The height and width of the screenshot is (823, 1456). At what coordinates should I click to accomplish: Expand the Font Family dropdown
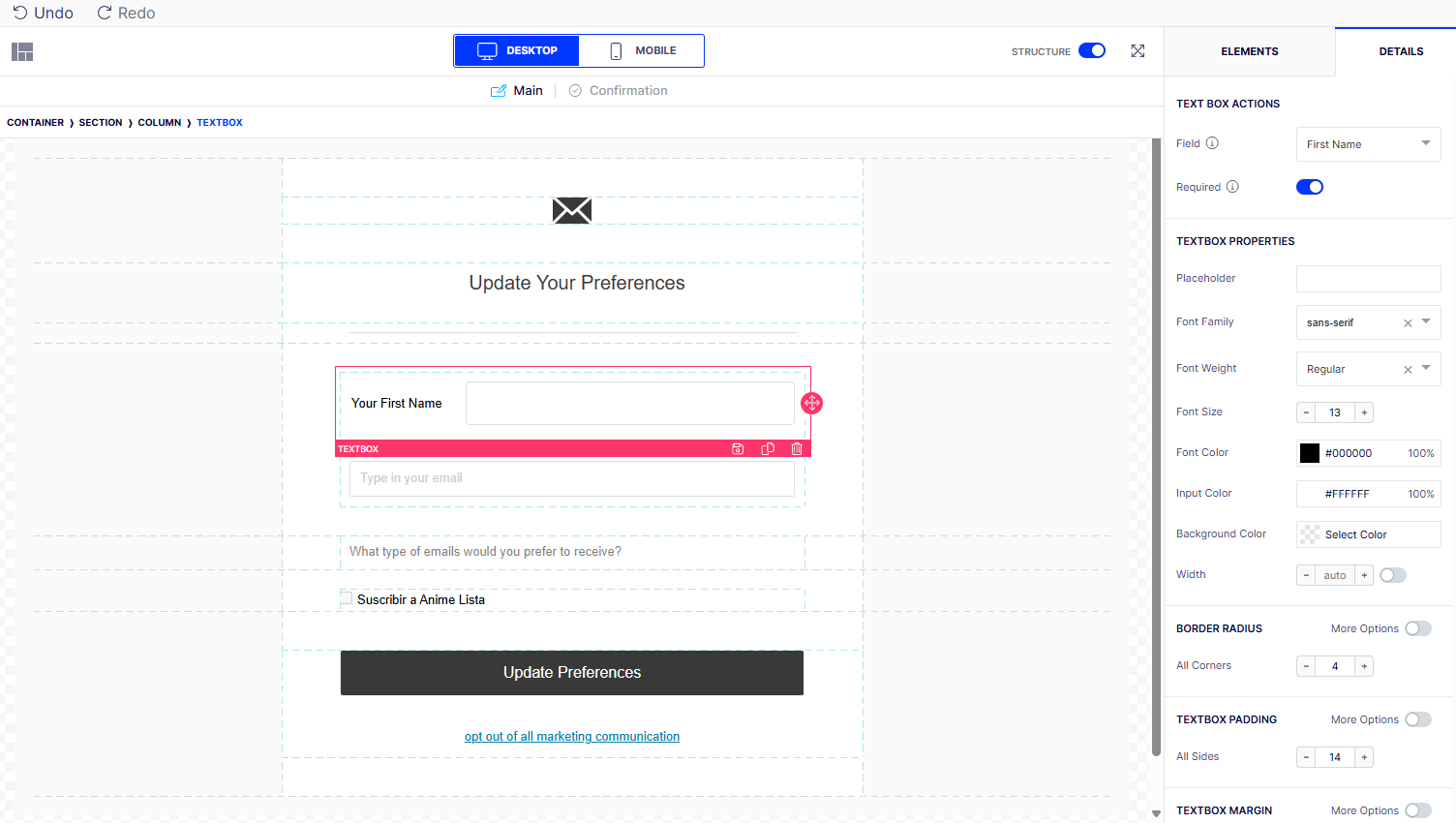coord(1426,321)
